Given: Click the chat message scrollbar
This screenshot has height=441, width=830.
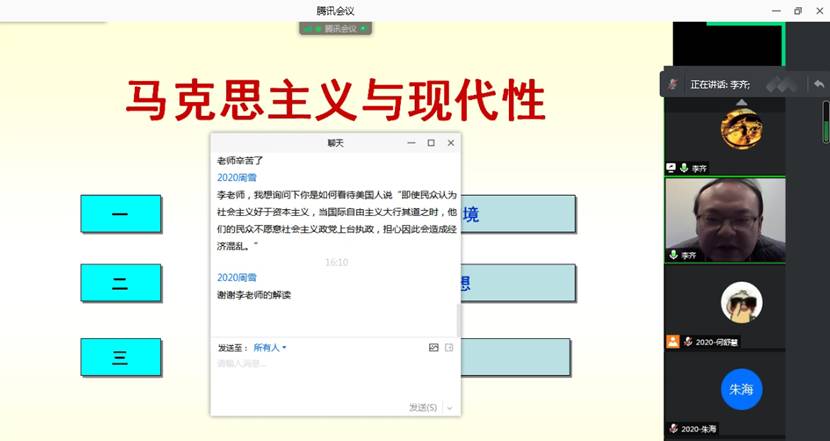Looking at the screenshot, I should (459, 318).
